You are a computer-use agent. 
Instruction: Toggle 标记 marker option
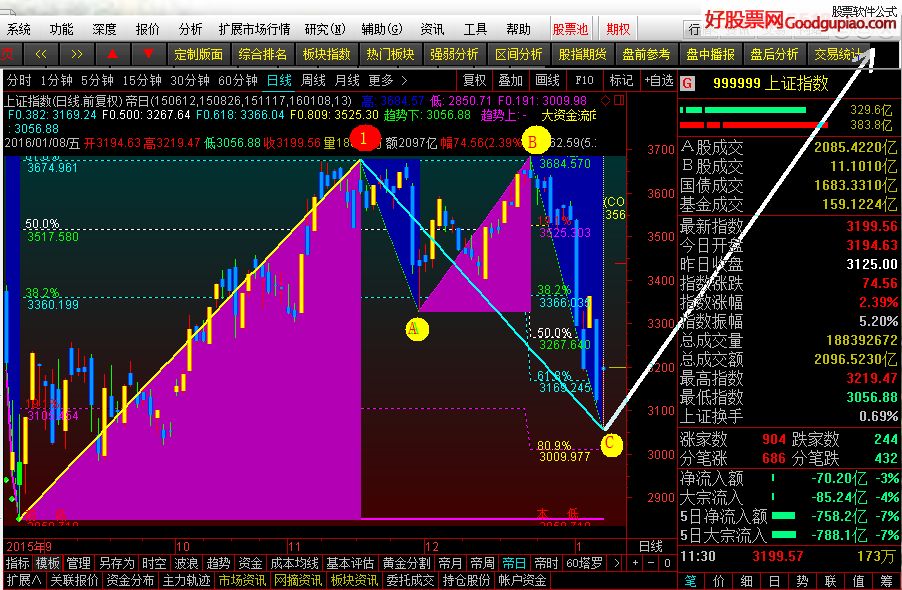(x=621, y=81)
